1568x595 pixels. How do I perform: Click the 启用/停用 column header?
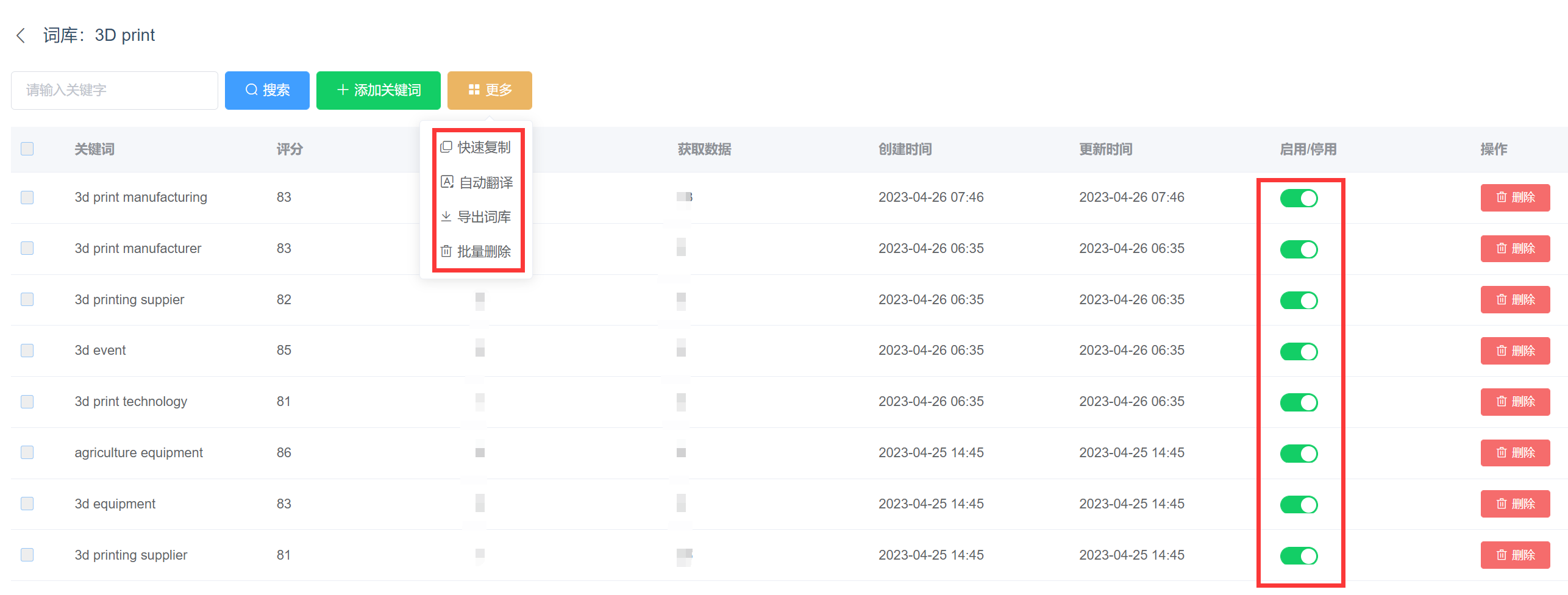coord(1308,149)
